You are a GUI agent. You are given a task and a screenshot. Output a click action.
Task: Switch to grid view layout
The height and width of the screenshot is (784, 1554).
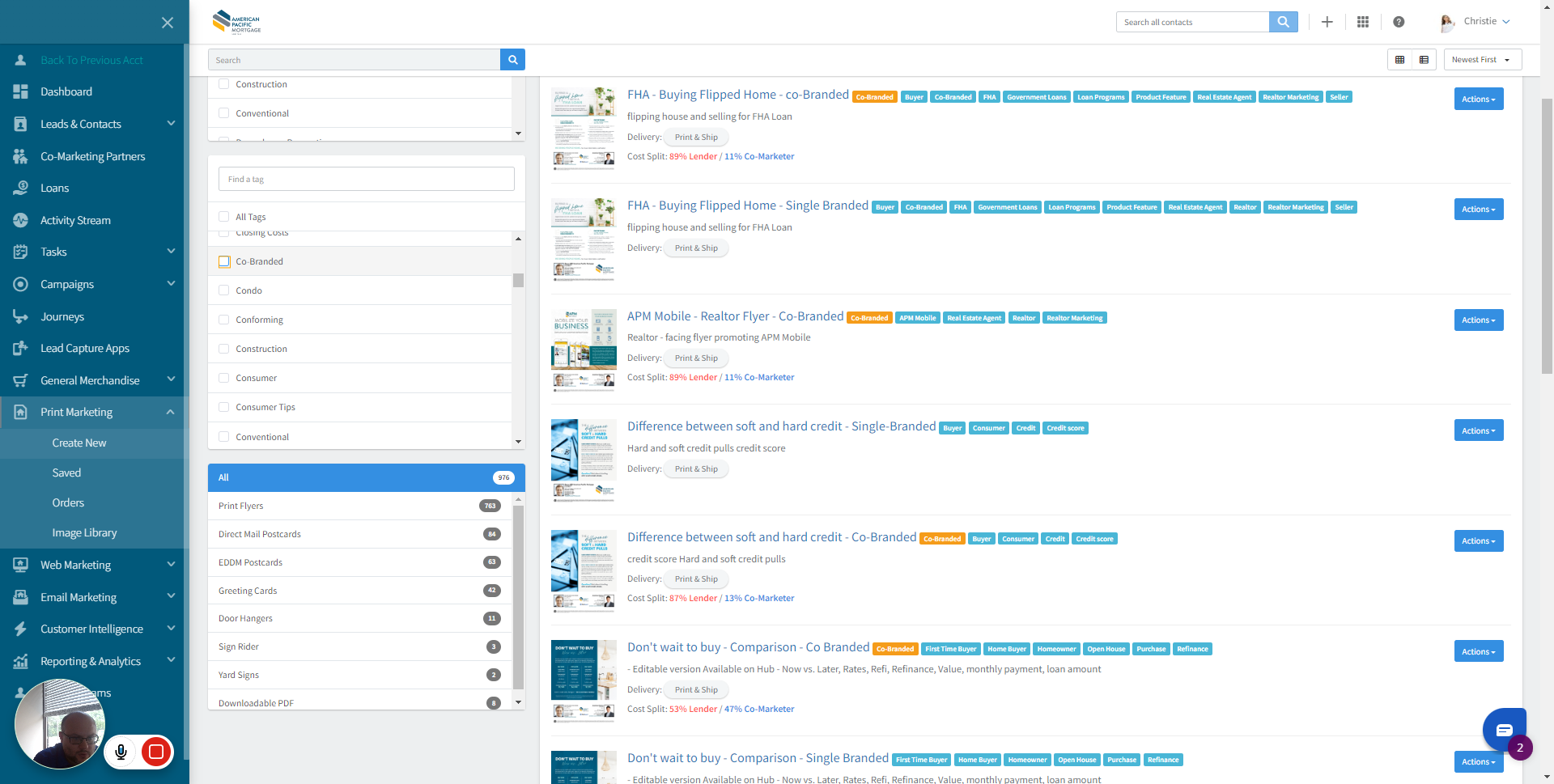[x=1399, y=60]
